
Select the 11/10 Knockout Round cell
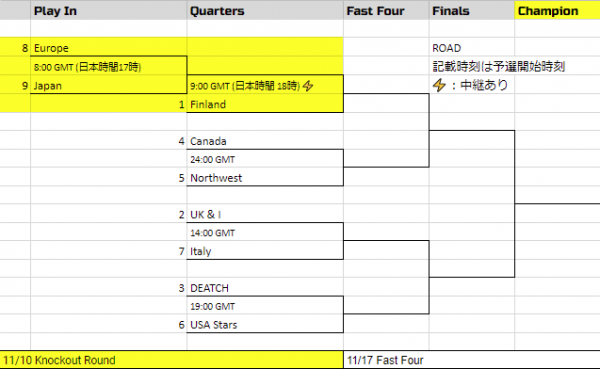coord(171,360)
